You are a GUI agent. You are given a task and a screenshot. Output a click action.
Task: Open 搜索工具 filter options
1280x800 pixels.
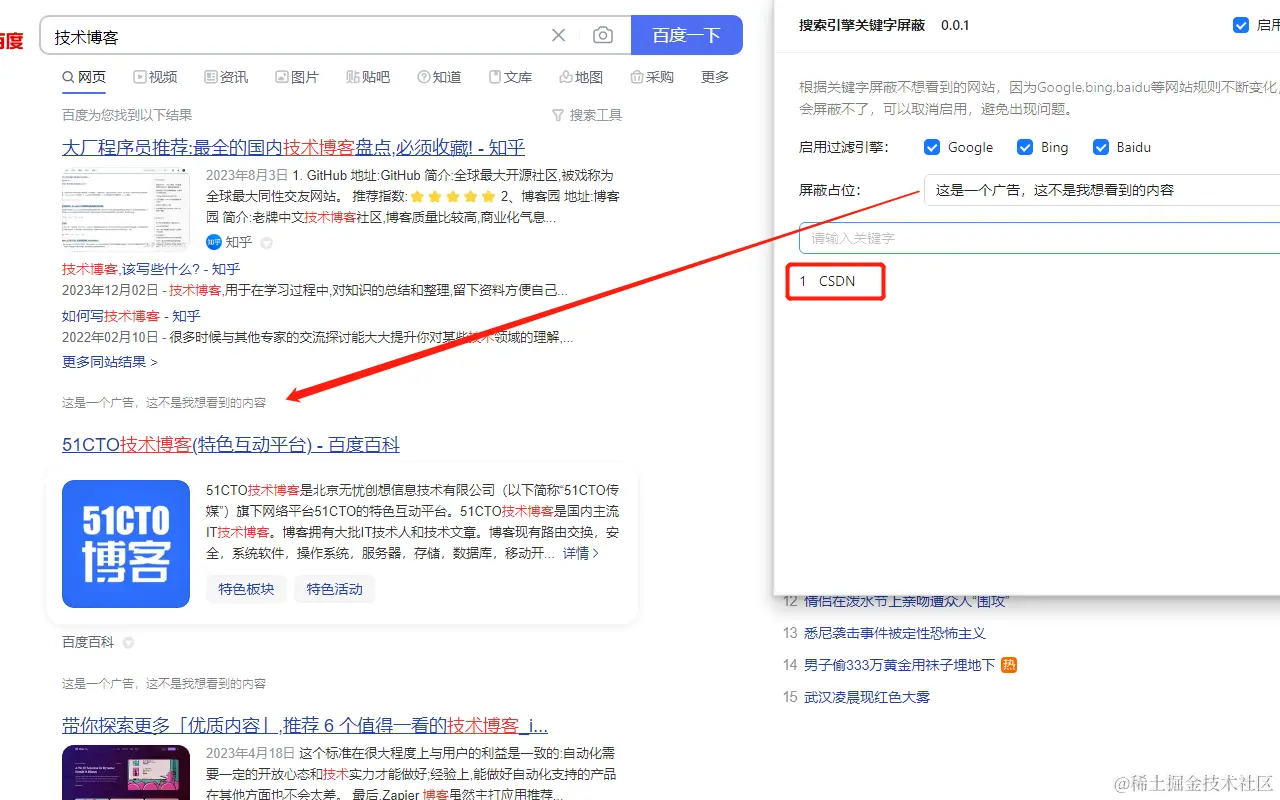(x=587, y=115)
